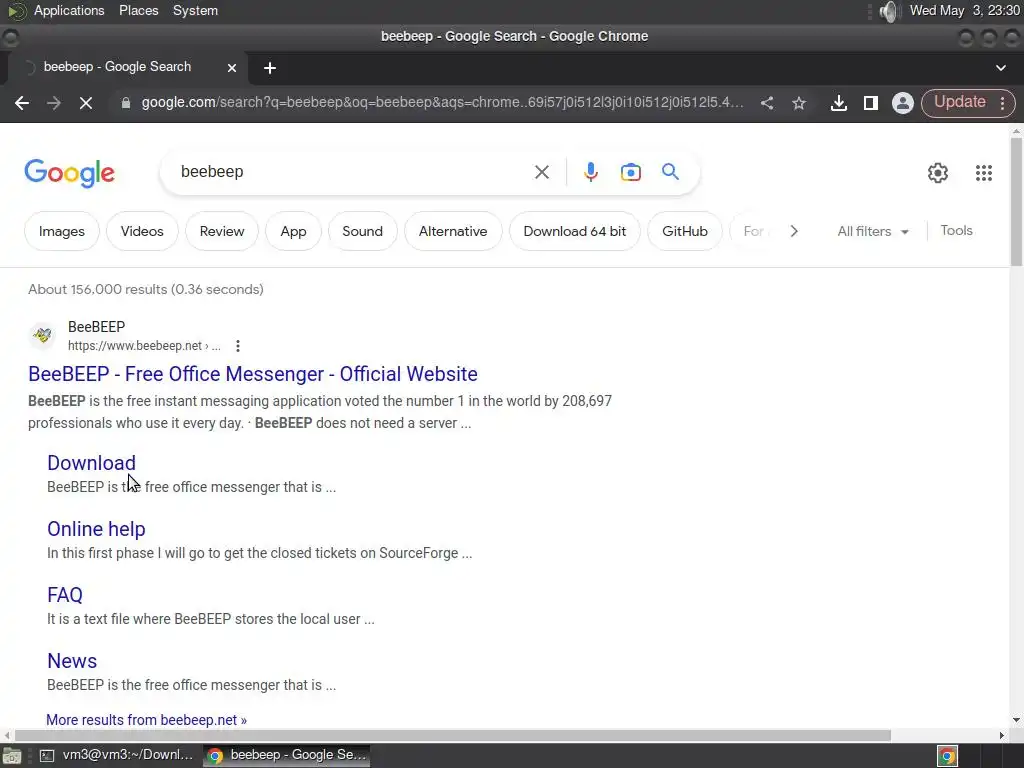Filter results by Videos
1024x768 pixels.
coord(142,231)
